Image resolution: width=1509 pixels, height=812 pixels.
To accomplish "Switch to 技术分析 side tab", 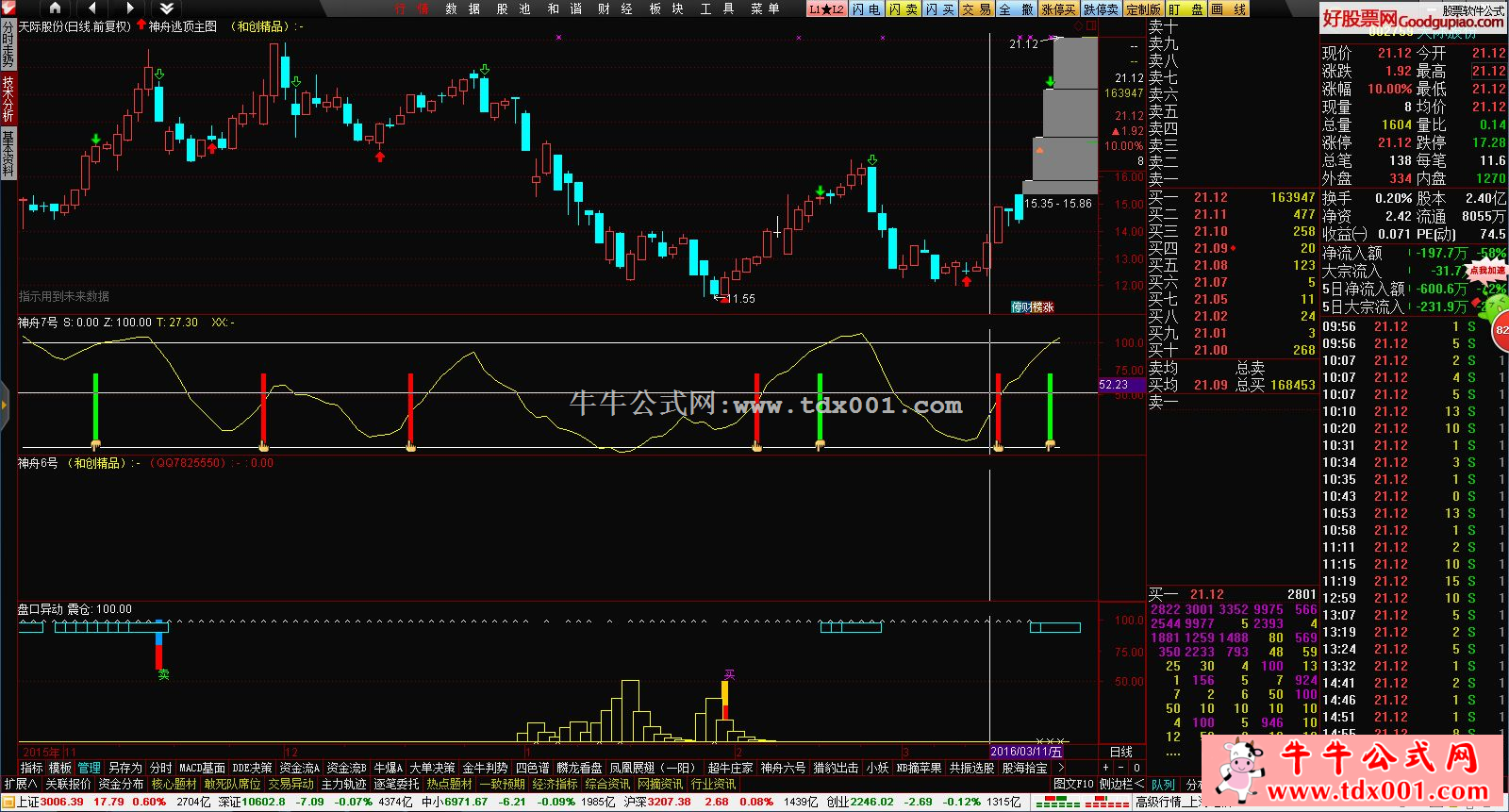I will 8,98.
